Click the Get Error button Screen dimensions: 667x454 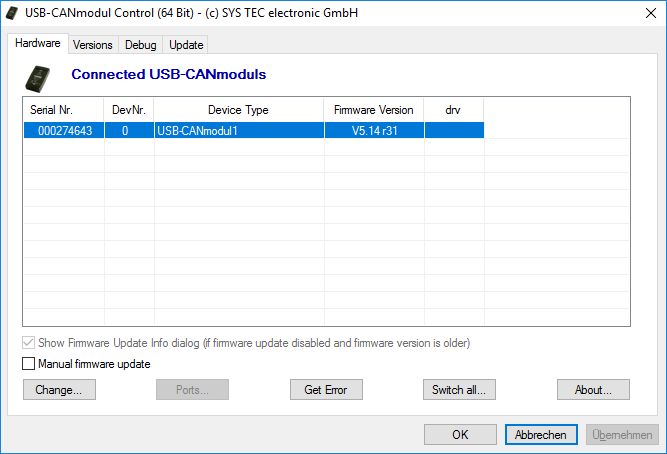326,390
